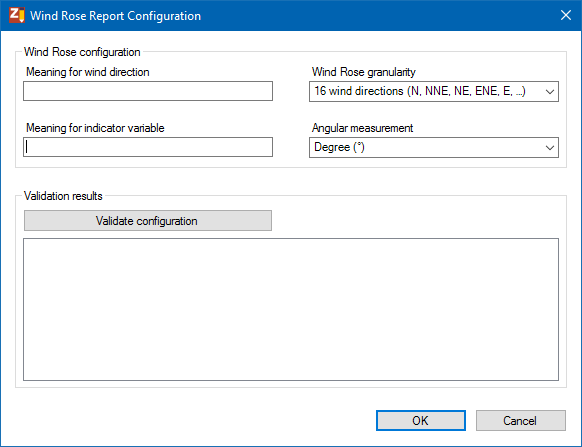The width and height of the screenshot is (582, 447).
Task: Click the Meaning for indicator variable label
Action: click(x=95, y=128)
